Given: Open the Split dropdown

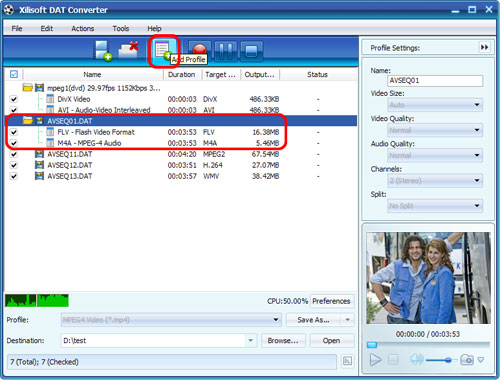Looking at the screenshot, I should click(x=435, y=206).
